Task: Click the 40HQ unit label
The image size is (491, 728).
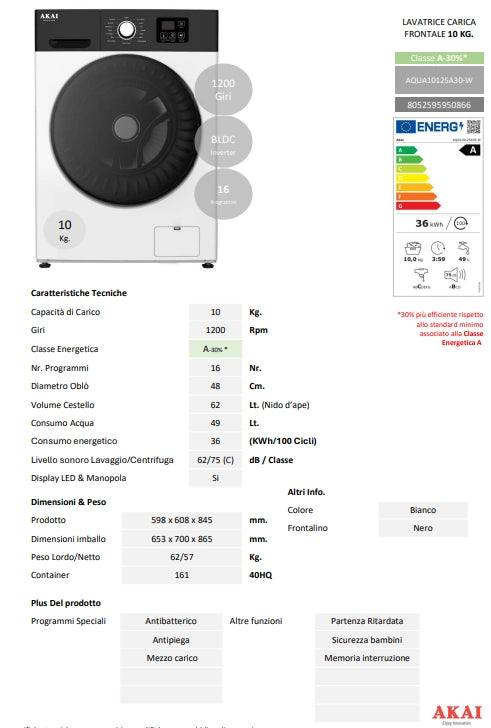Action: point(261,575)
